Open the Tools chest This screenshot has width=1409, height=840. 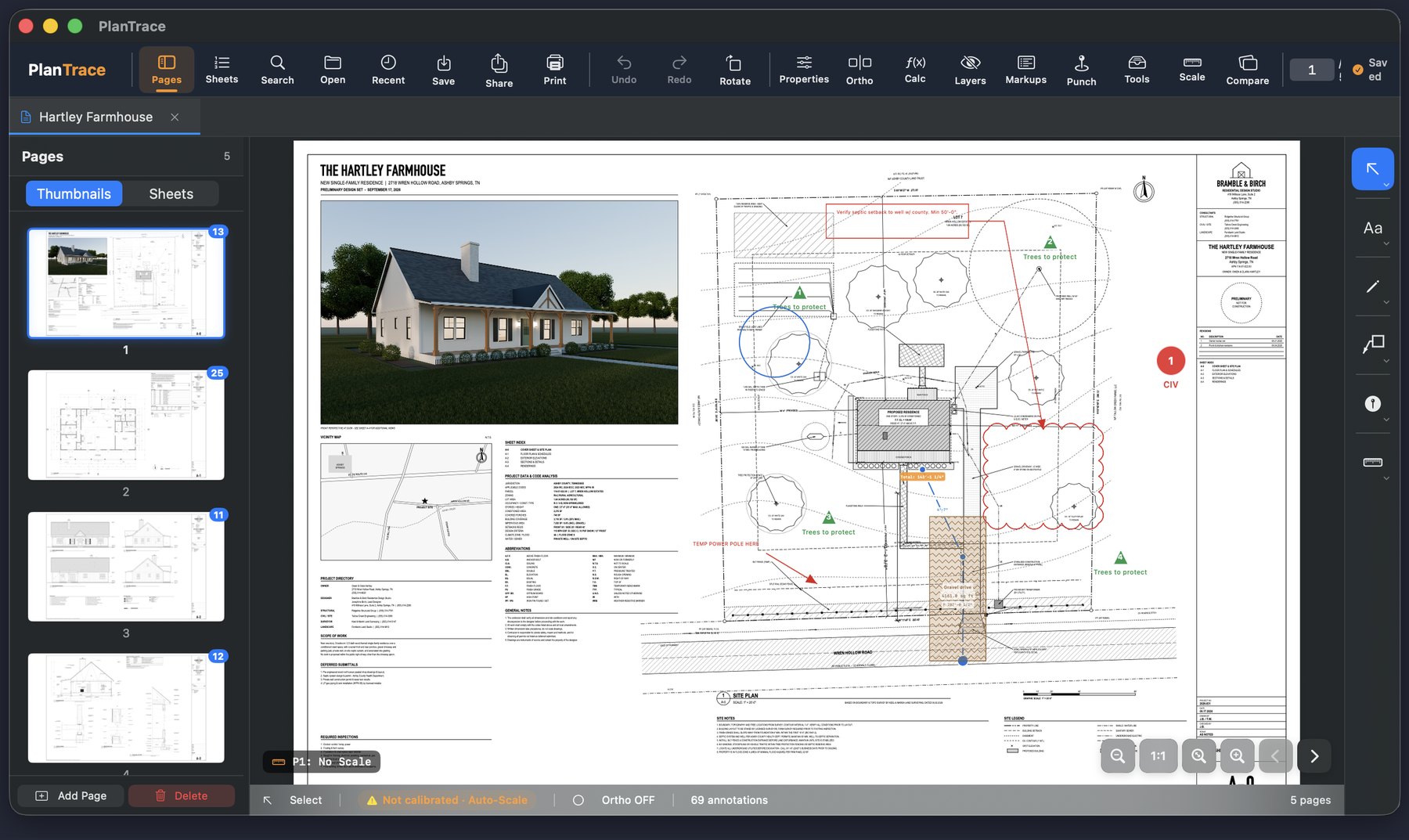click(x=1137, y=70)
